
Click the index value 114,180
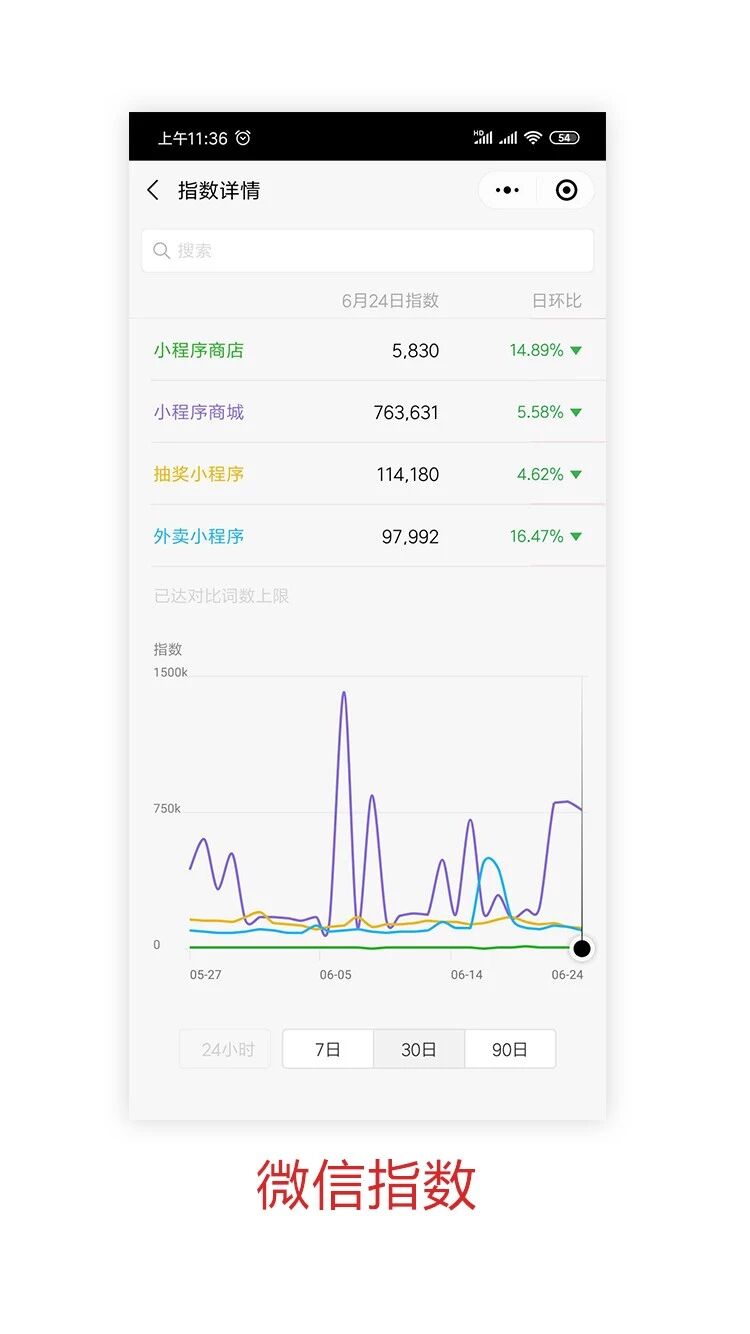[408, 475]
